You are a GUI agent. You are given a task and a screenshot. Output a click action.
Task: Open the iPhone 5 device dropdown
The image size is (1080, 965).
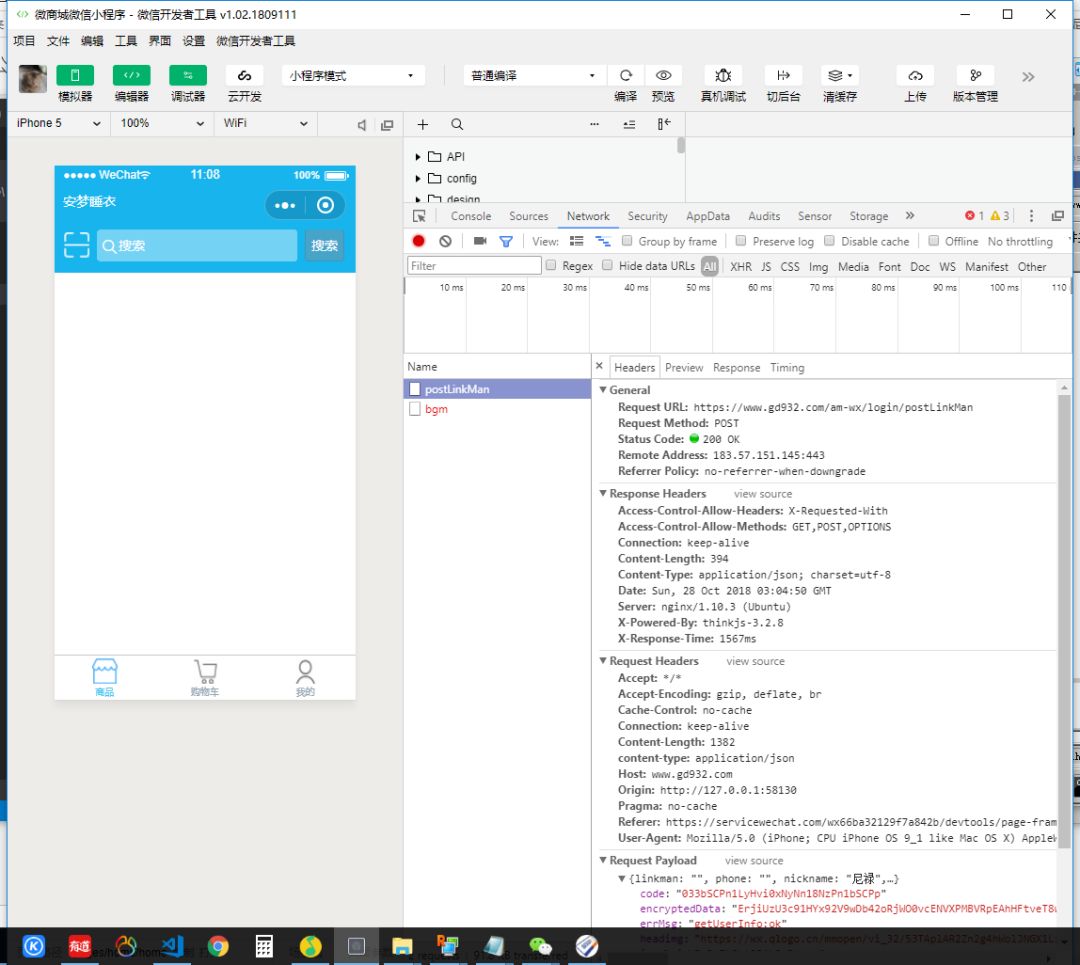tap(59, 123)
